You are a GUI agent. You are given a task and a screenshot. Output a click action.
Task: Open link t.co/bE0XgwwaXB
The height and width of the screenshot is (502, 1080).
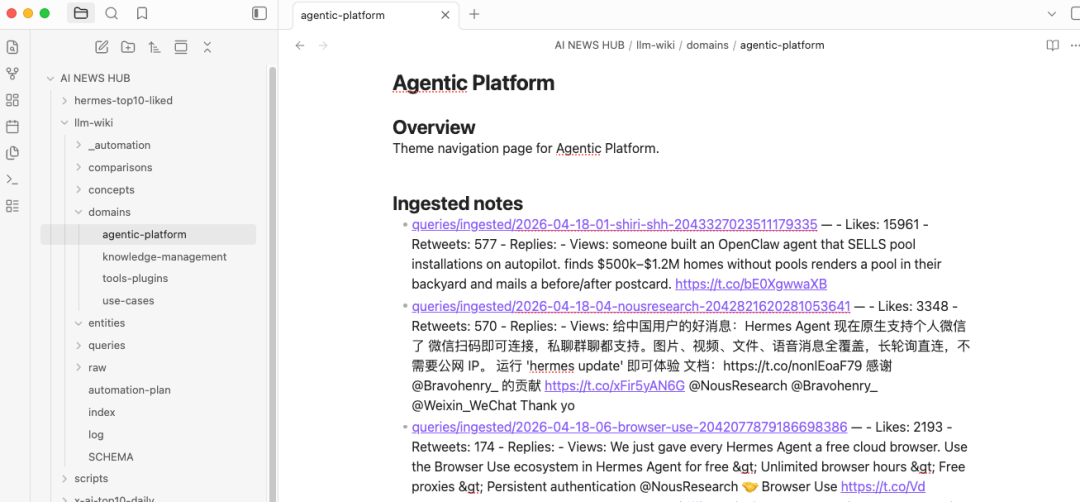[751, 284]
